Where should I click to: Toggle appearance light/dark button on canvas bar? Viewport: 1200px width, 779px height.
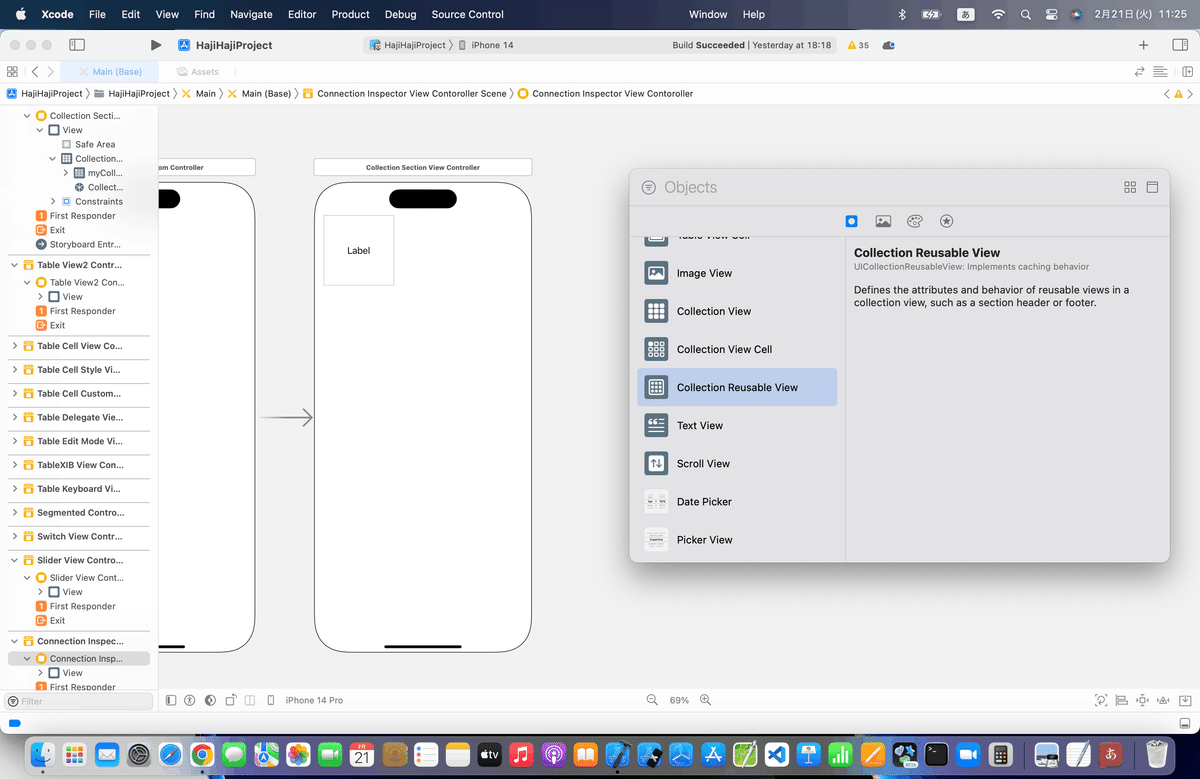[211, 700]
